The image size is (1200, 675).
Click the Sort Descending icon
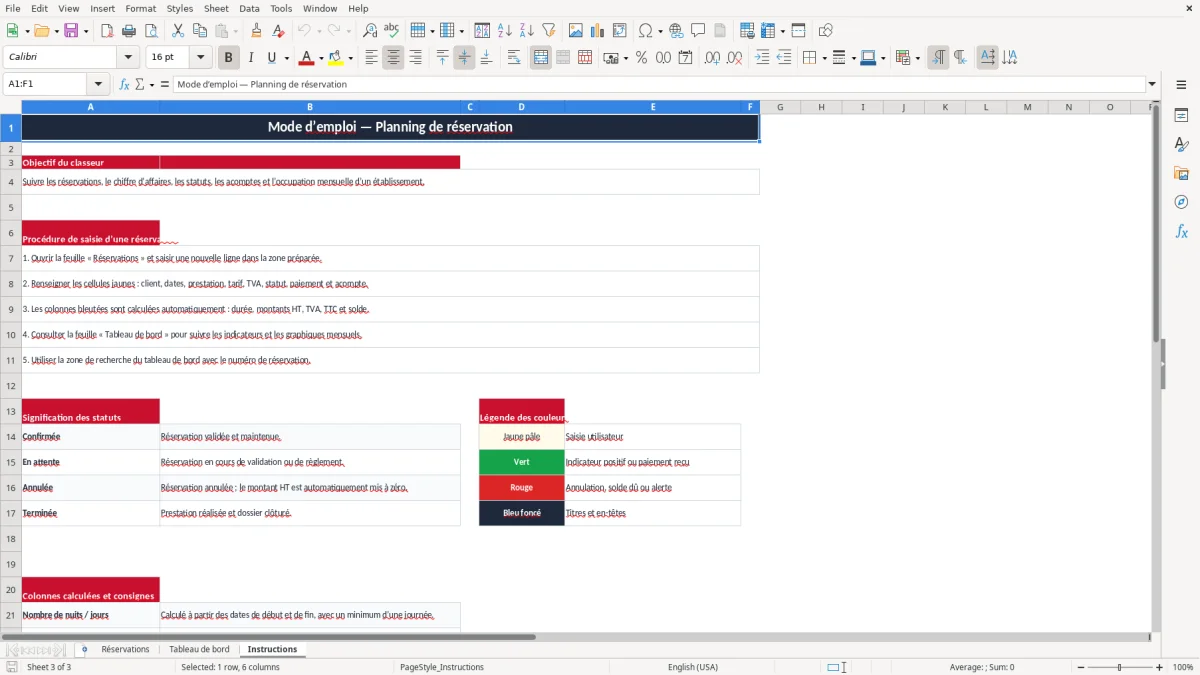(x=527, y=31)
